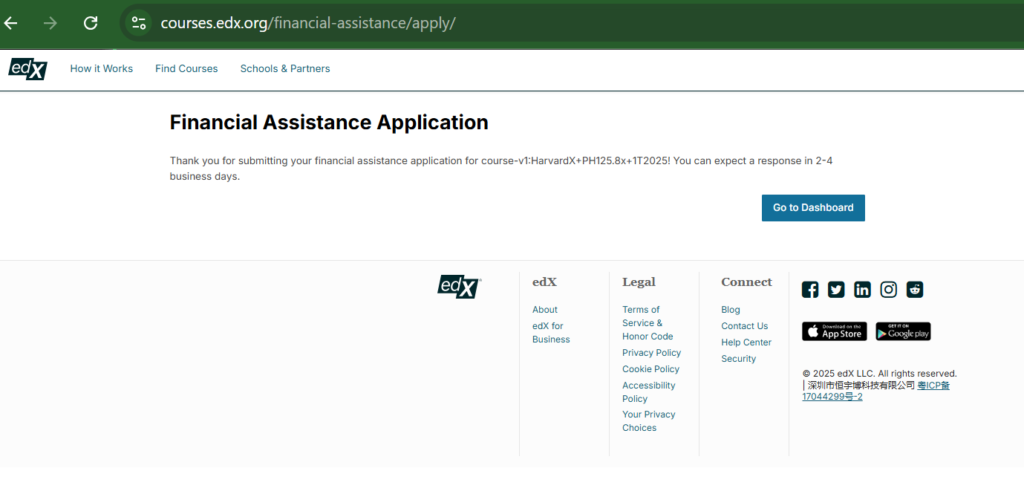Open the Help Center link
This screenshot has height=494, width=1024.
point(746,342)
